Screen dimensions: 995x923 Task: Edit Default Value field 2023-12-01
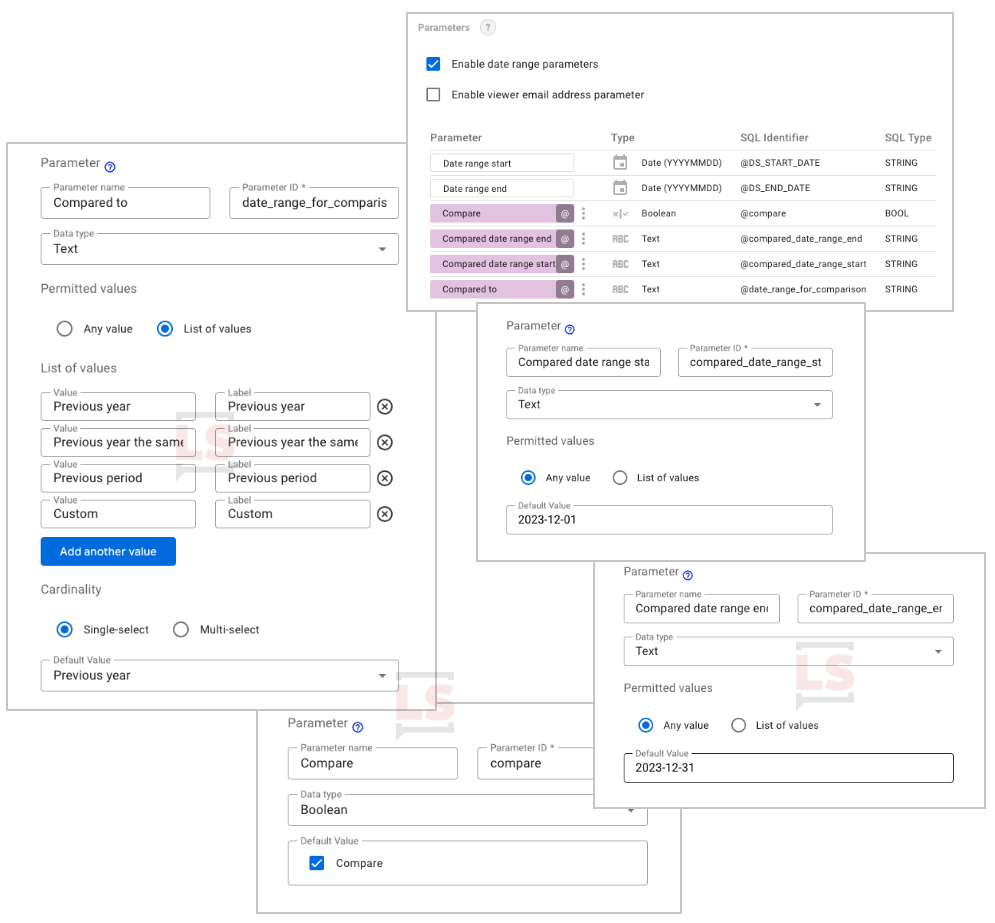pyautogui.click(x=669, y=520)
